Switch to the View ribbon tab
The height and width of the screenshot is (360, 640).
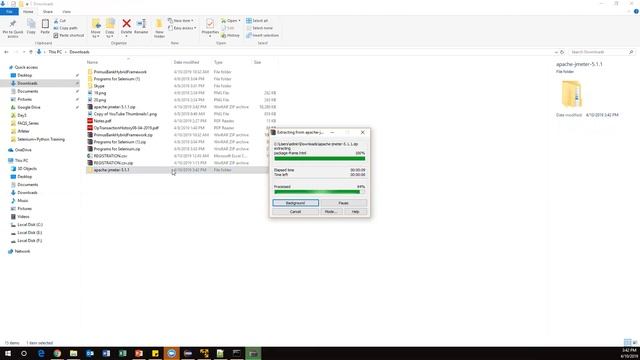point(67,11)
